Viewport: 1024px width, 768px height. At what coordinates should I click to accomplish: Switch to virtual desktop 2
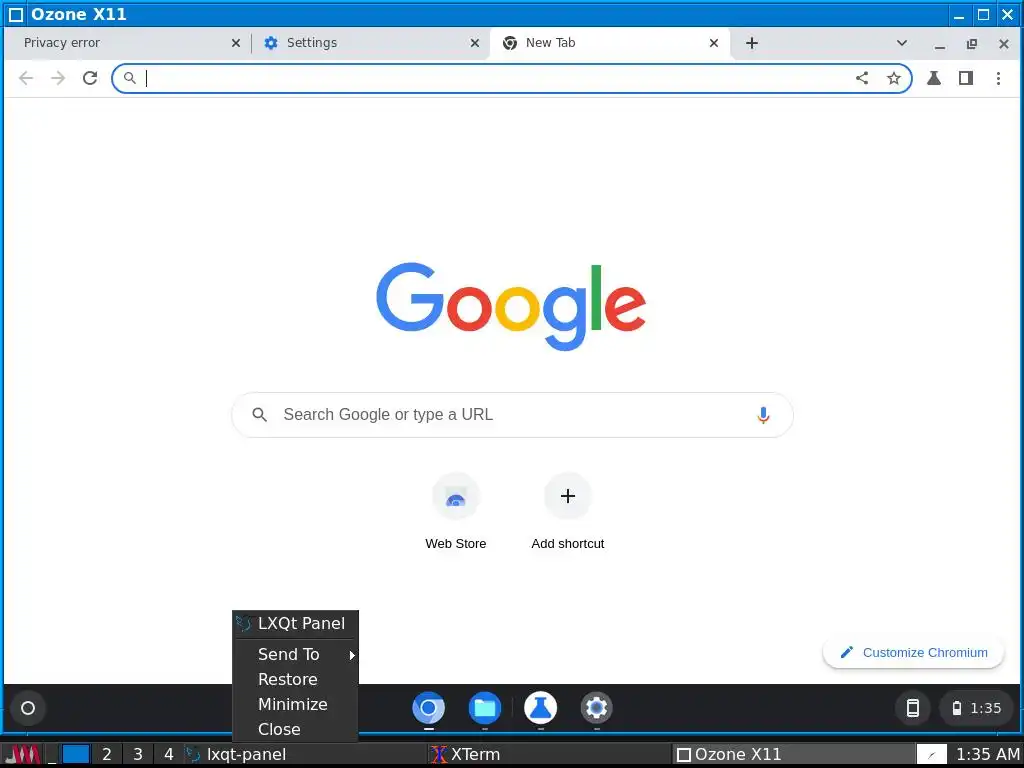pyautogui.click(x=106, y=755)
